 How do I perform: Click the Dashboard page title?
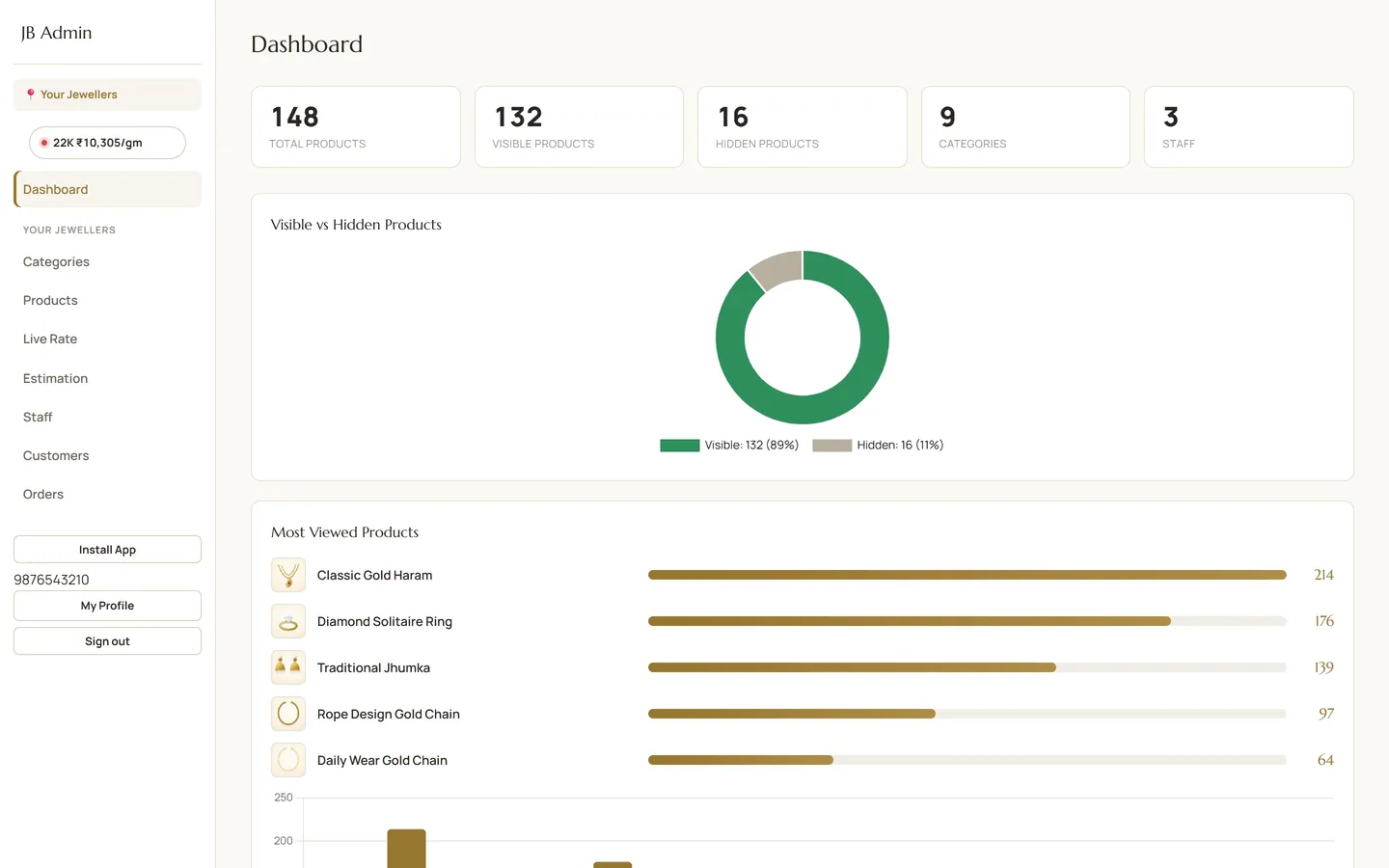click(307, 44)
